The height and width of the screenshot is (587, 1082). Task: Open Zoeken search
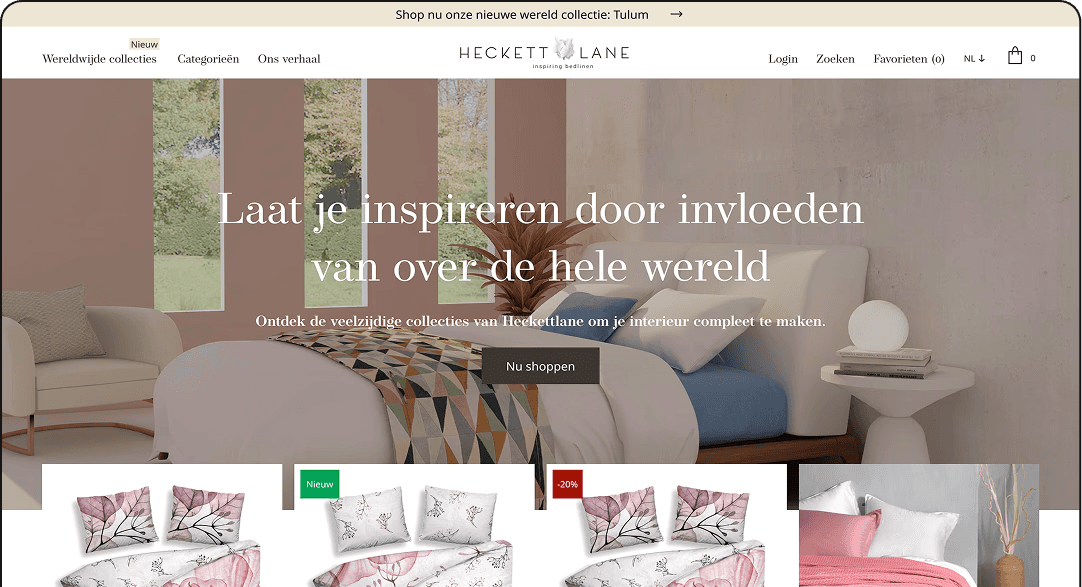click(835, 59)
